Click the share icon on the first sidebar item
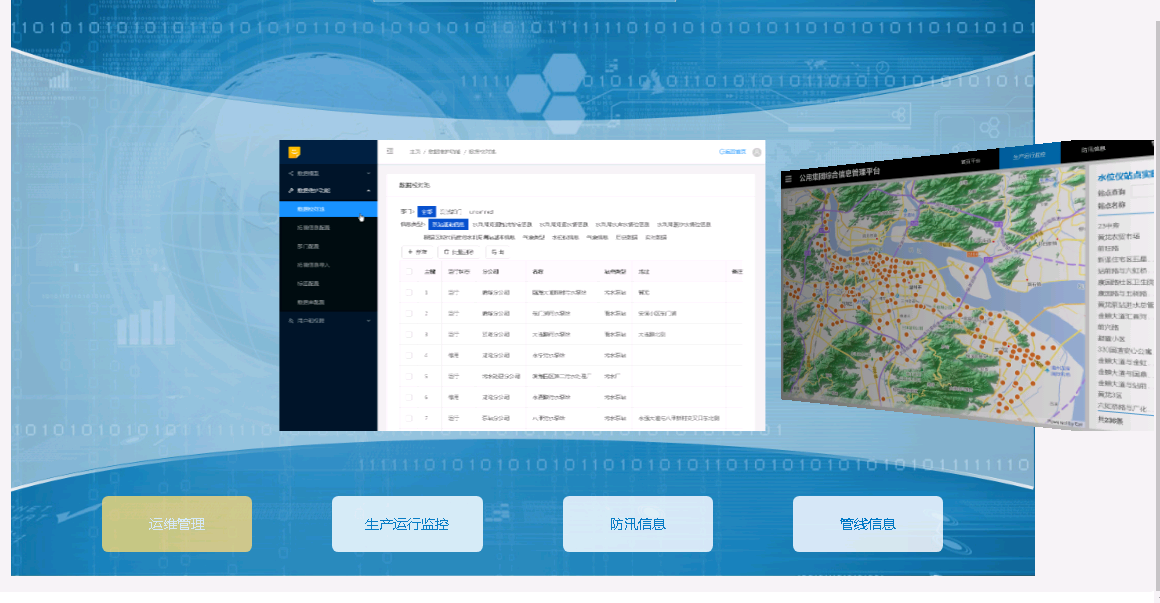 pos(291,173)
